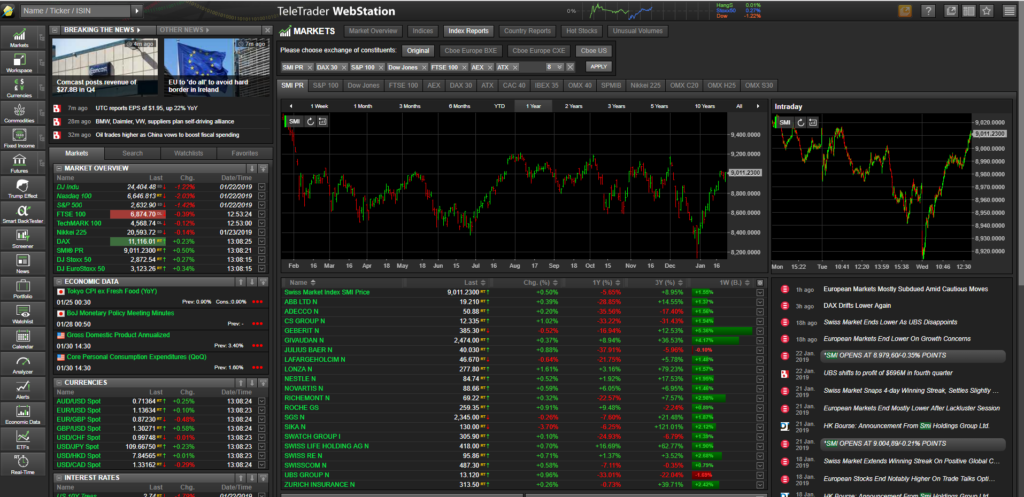This screenshot has width=1024, height=497.
Task: Switch to the Hot Stocks tab
Action: click(581, 31)
